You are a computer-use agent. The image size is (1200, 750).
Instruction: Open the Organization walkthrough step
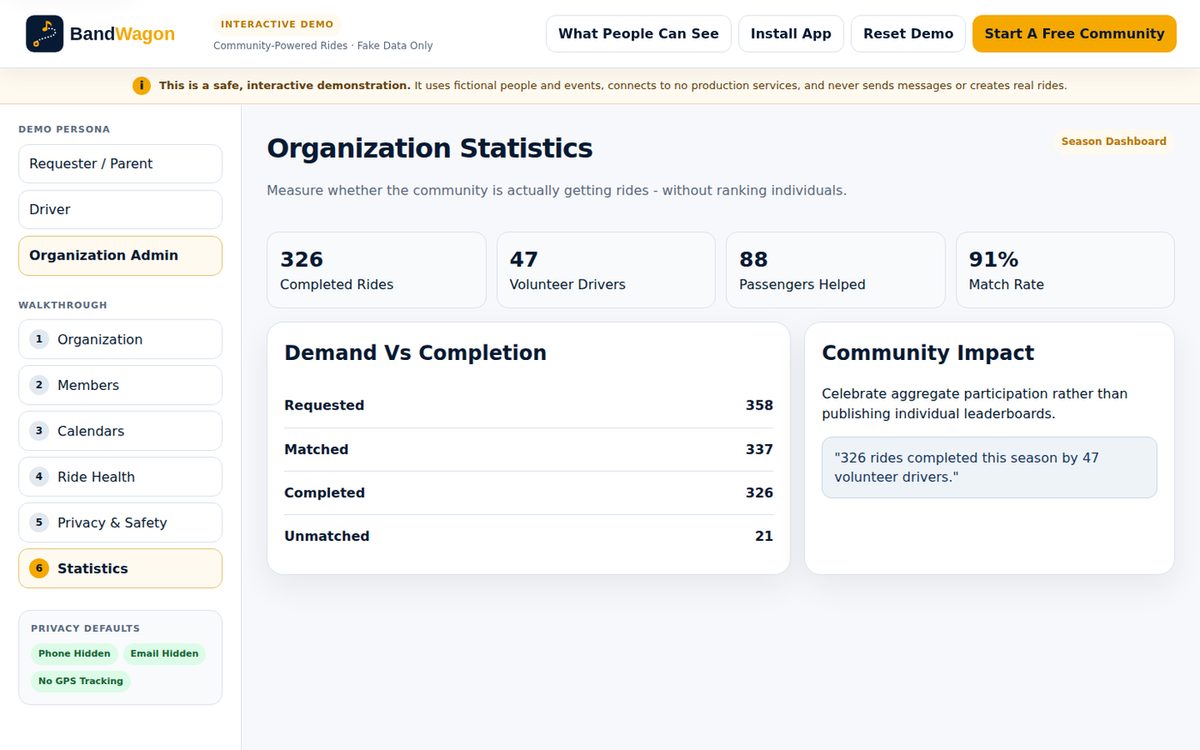120,339
